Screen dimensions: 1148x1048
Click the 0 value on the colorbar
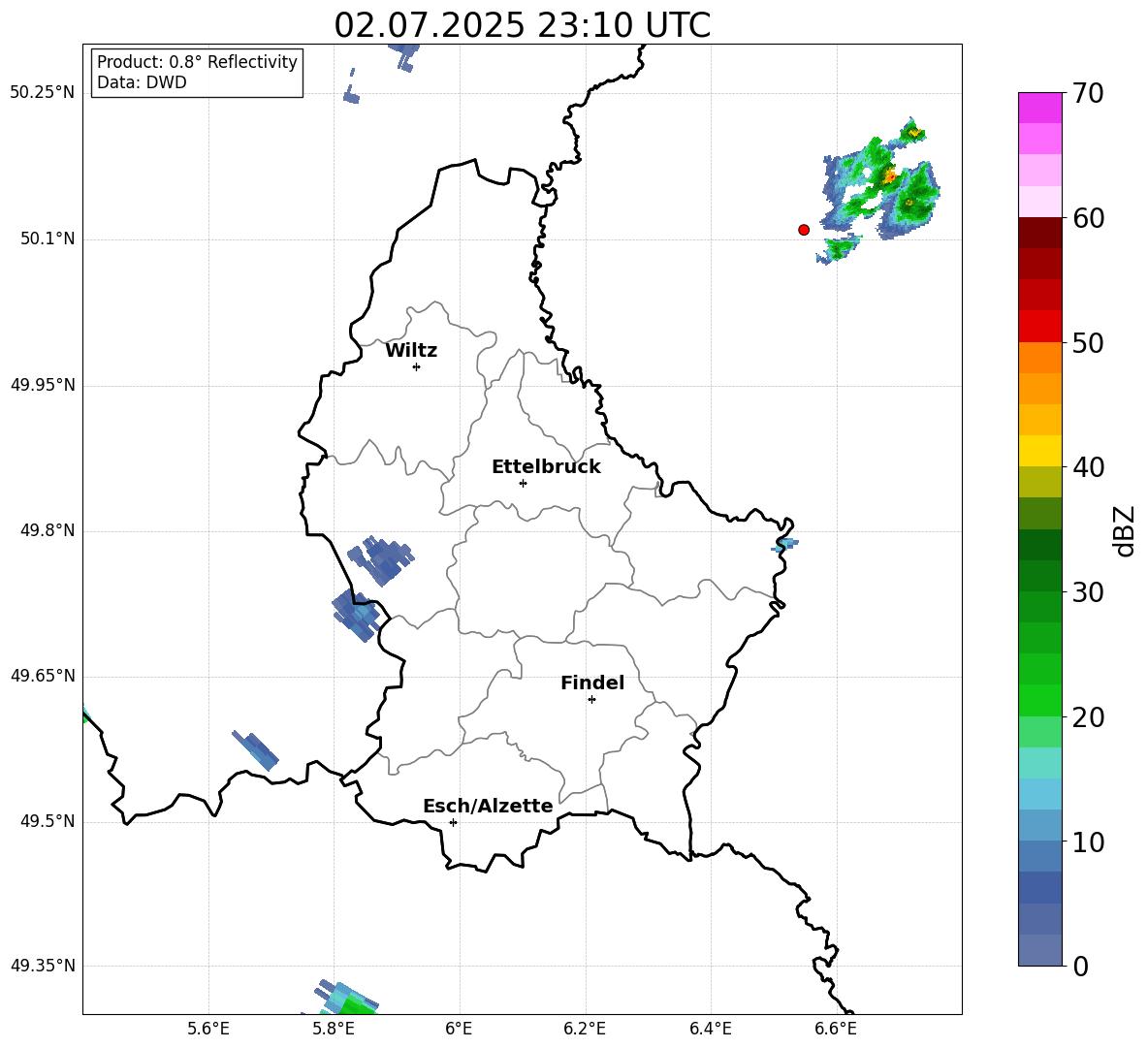[x=1080, y=966]
